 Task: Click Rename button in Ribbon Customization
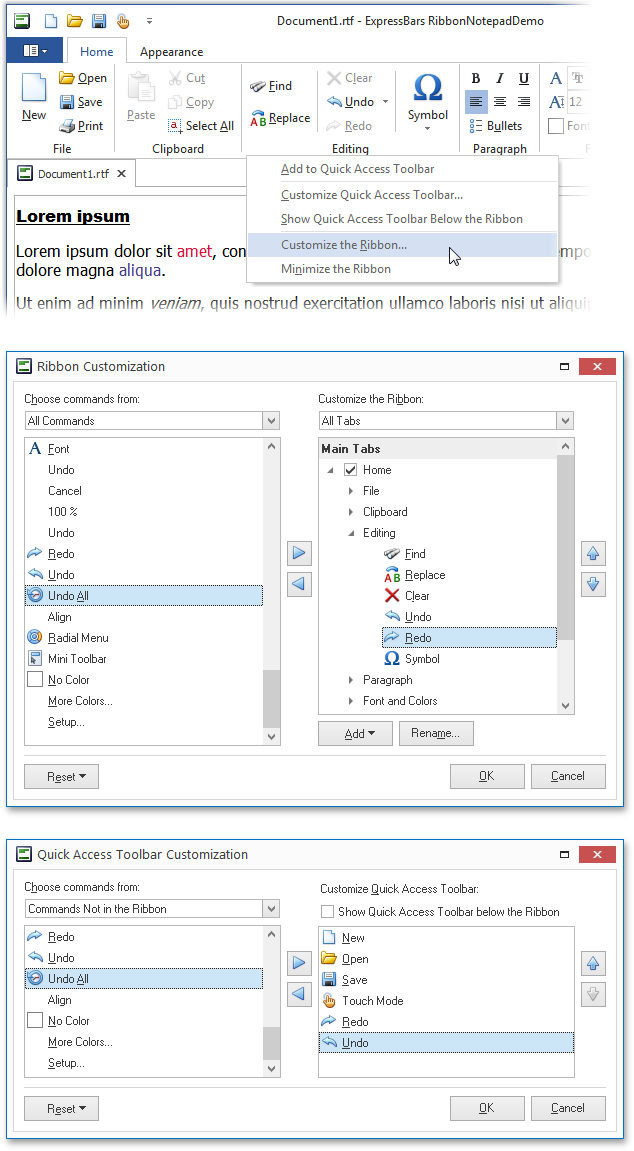[436, 733]
